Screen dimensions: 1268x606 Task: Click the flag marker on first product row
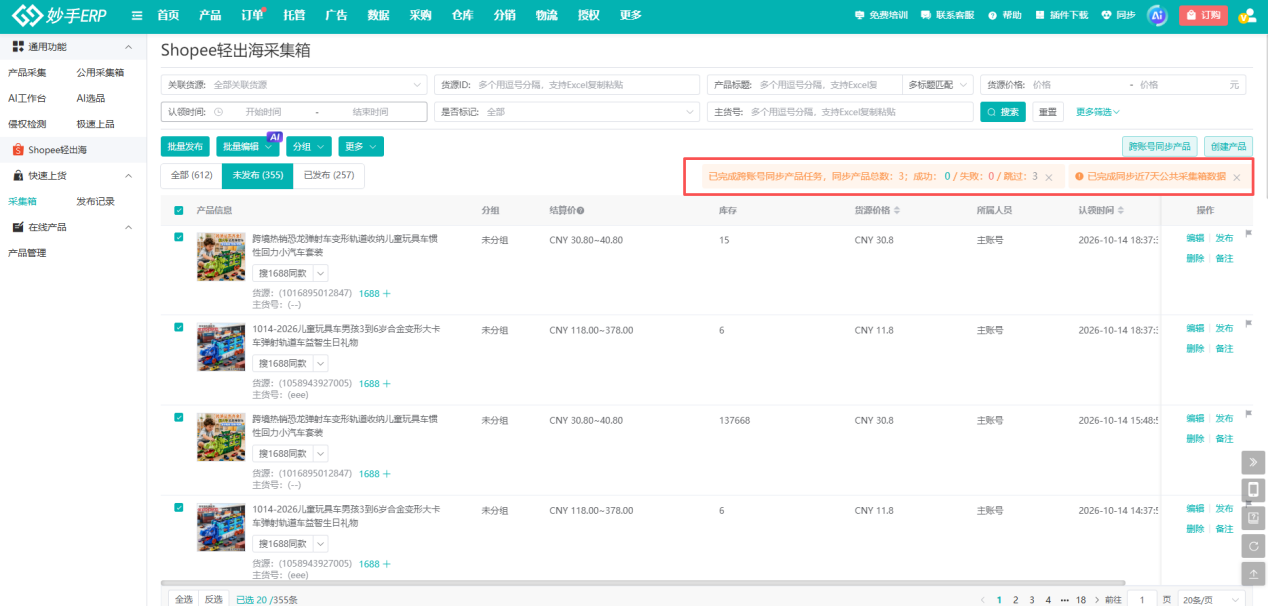click(x=1248, y=234)
